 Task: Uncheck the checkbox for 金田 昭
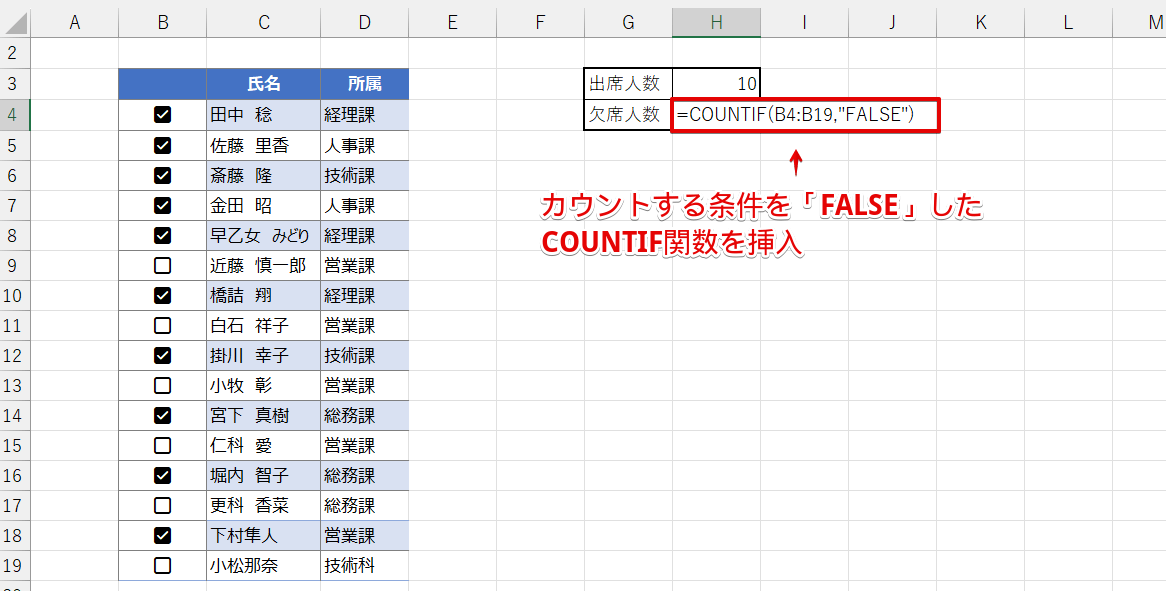pos(162,205)
